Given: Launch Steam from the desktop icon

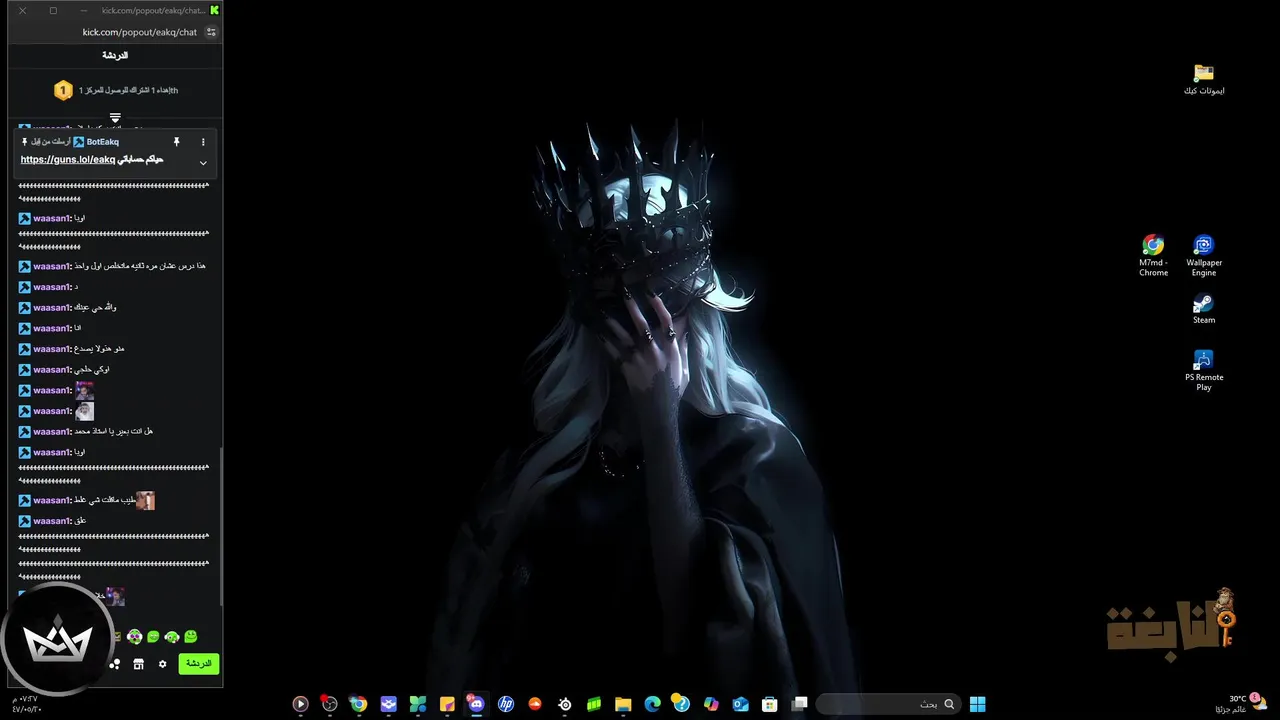Looking at the screenshot, I should coord(1204,309).
